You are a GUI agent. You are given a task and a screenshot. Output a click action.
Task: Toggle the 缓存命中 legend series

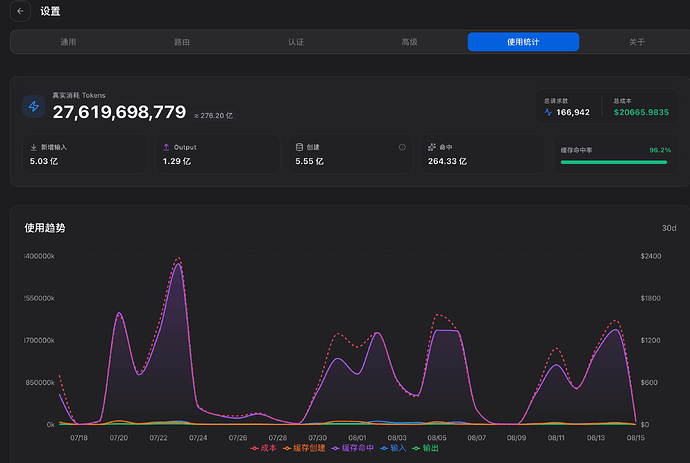[x=352, y=448]
